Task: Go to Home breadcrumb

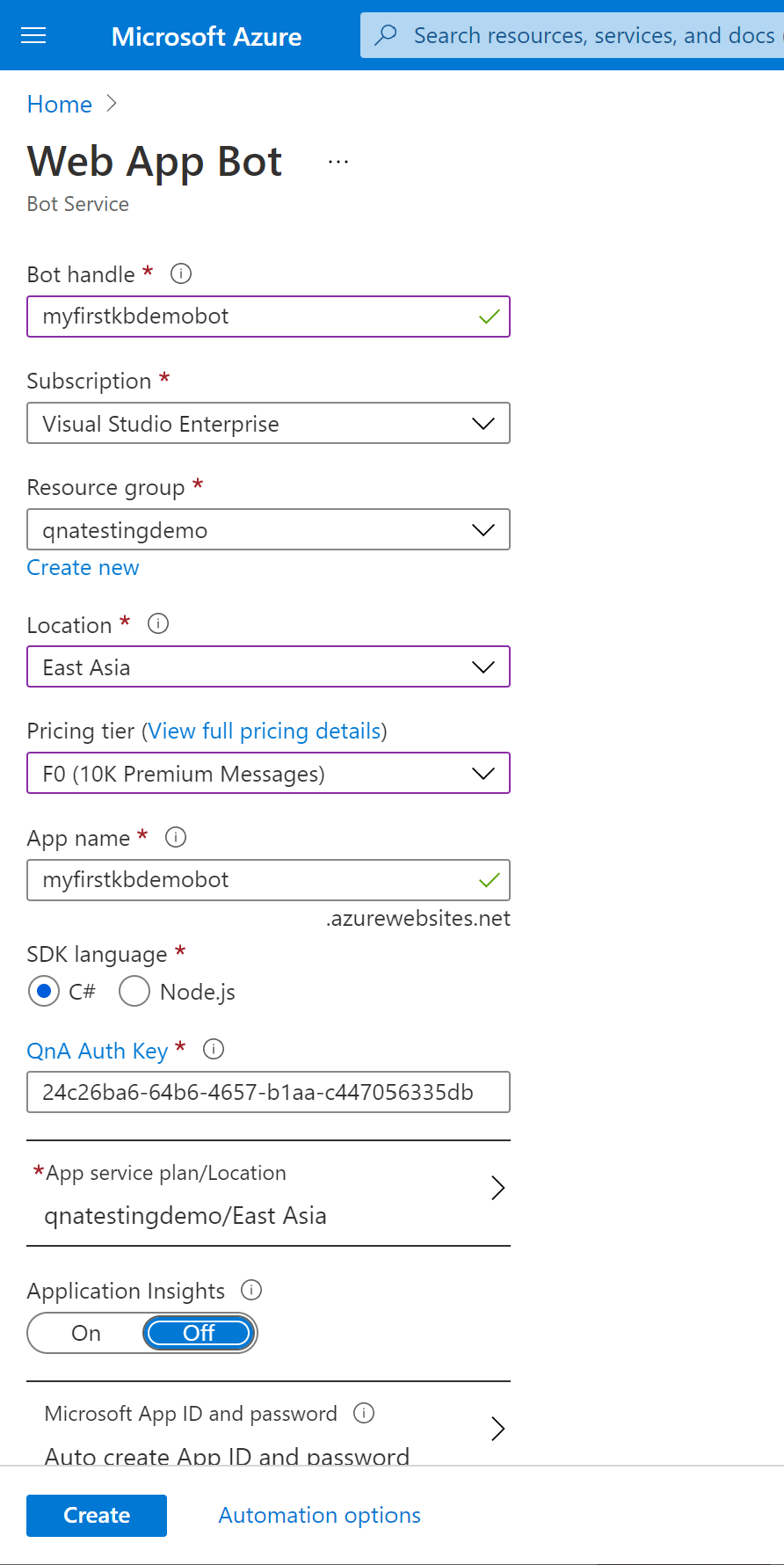Action: (x=60, y=105)
